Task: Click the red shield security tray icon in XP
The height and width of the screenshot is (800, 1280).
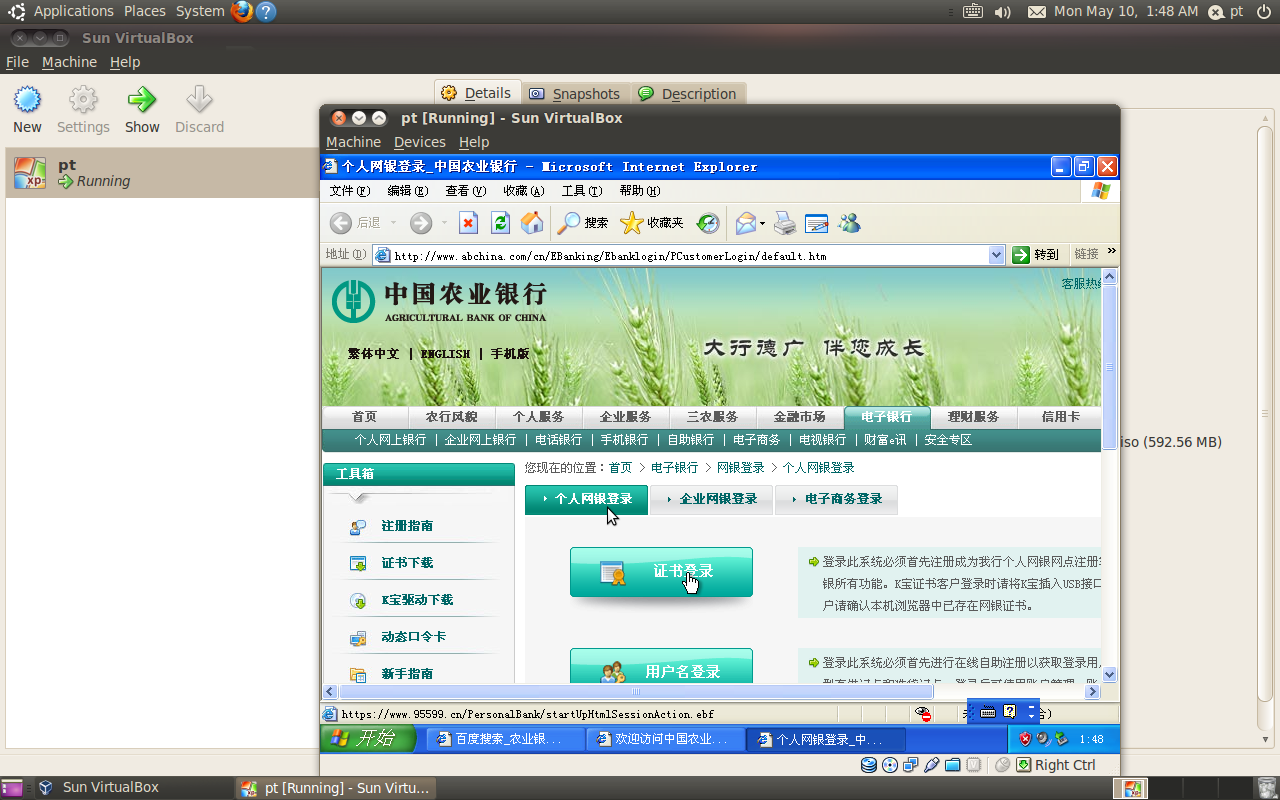Action: 1025,739
